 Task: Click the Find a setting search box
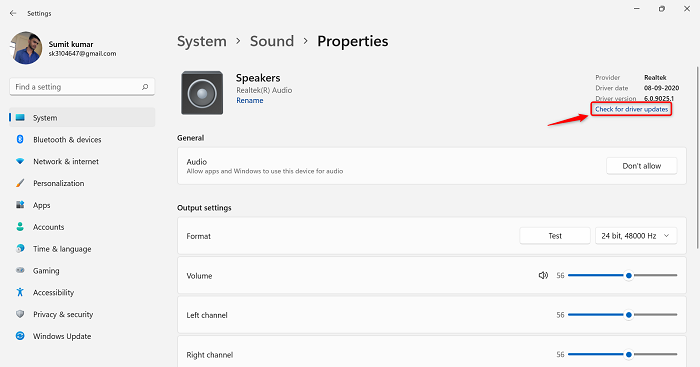click(x=82, y=87)
